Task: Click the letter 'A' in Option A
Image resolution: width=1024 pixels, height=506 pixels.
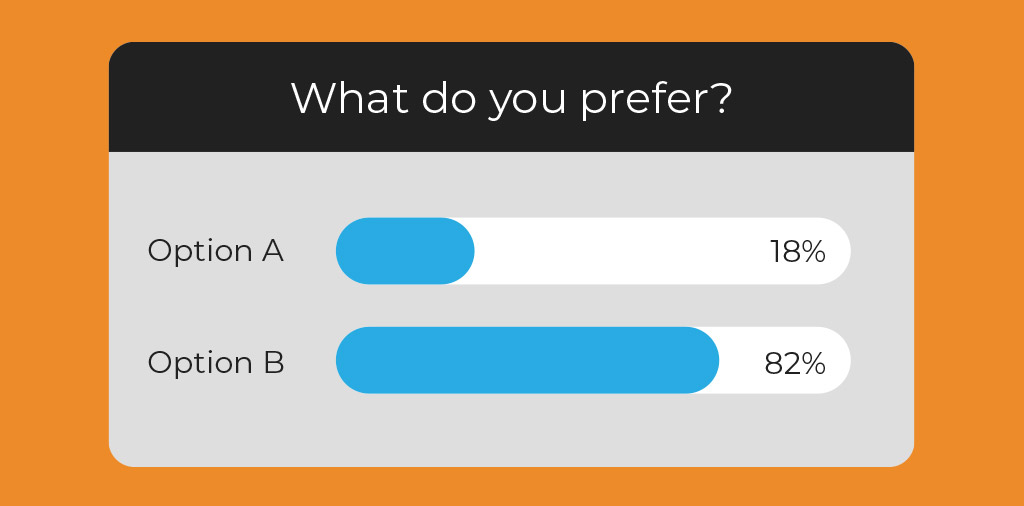Action: [273, 251]
